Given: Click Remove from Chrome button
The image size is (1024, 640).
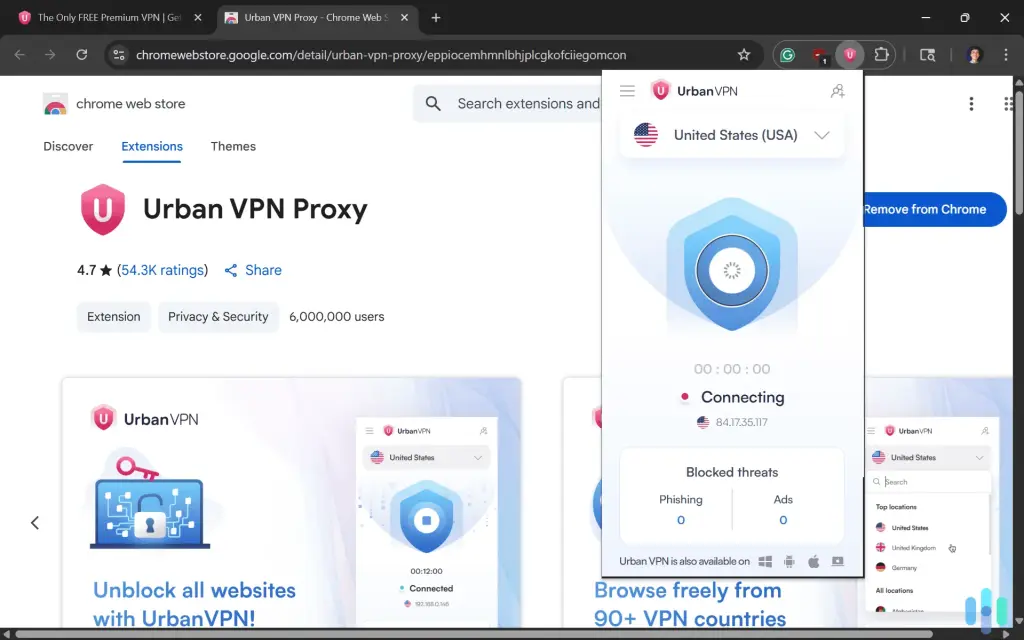Looking at the screenshot, I should pos(934,210).
